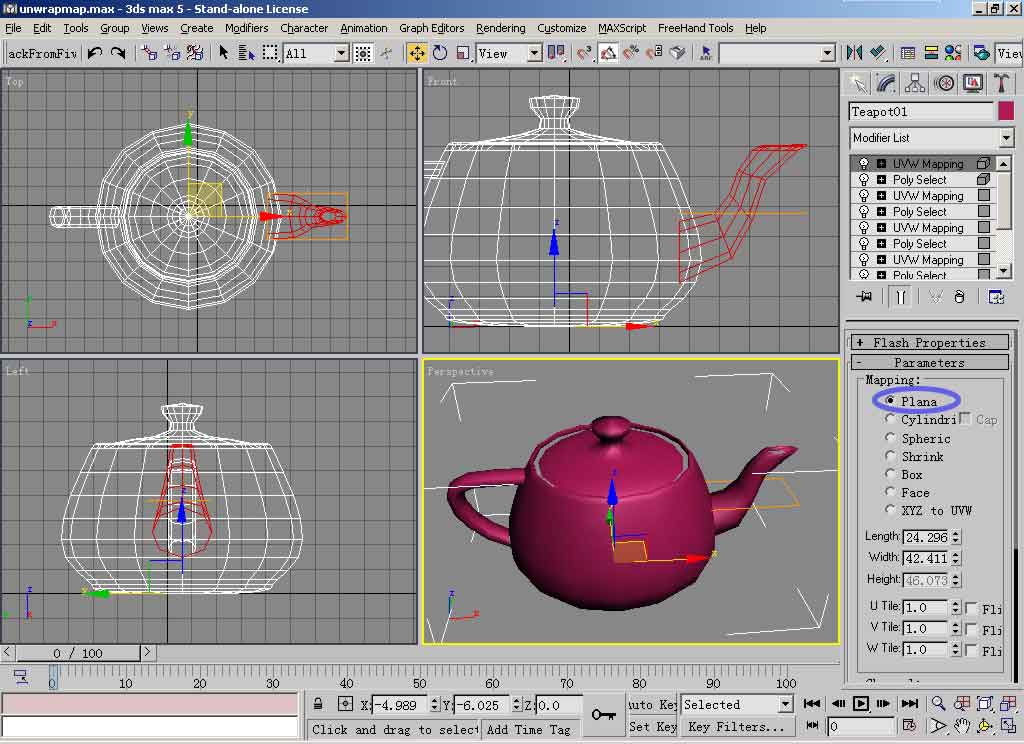1024x744 pixels.
Task: Open the Graph Editors menu
Action: click(x=431, y=28)
